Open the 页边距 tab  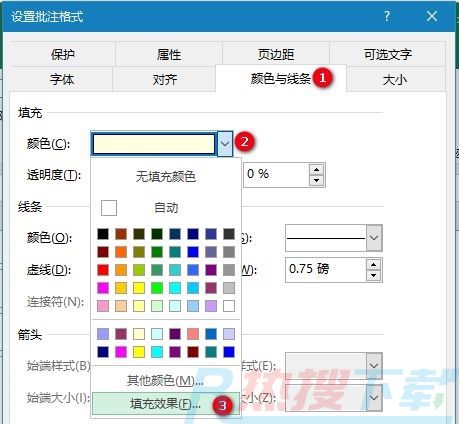[x=276, y=54]
